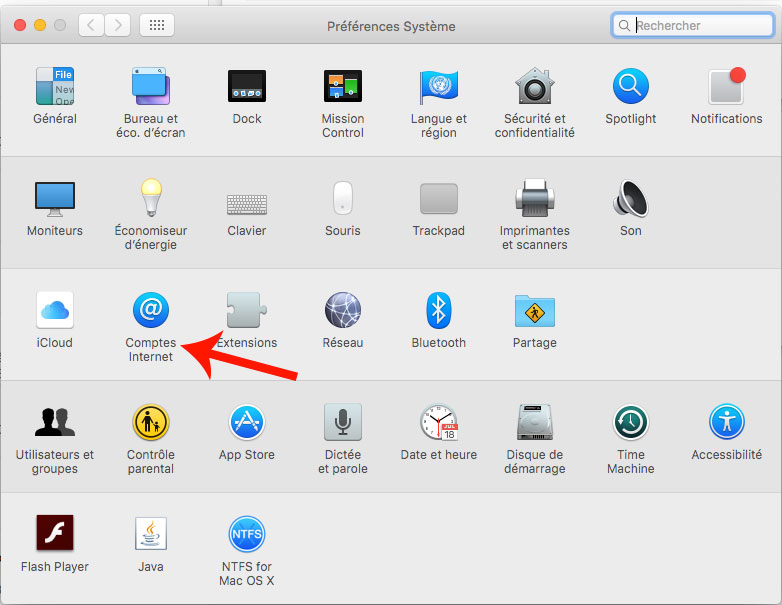Open the Mission Control pane
This screenshot has width=782, height=605.
(343, 87)
